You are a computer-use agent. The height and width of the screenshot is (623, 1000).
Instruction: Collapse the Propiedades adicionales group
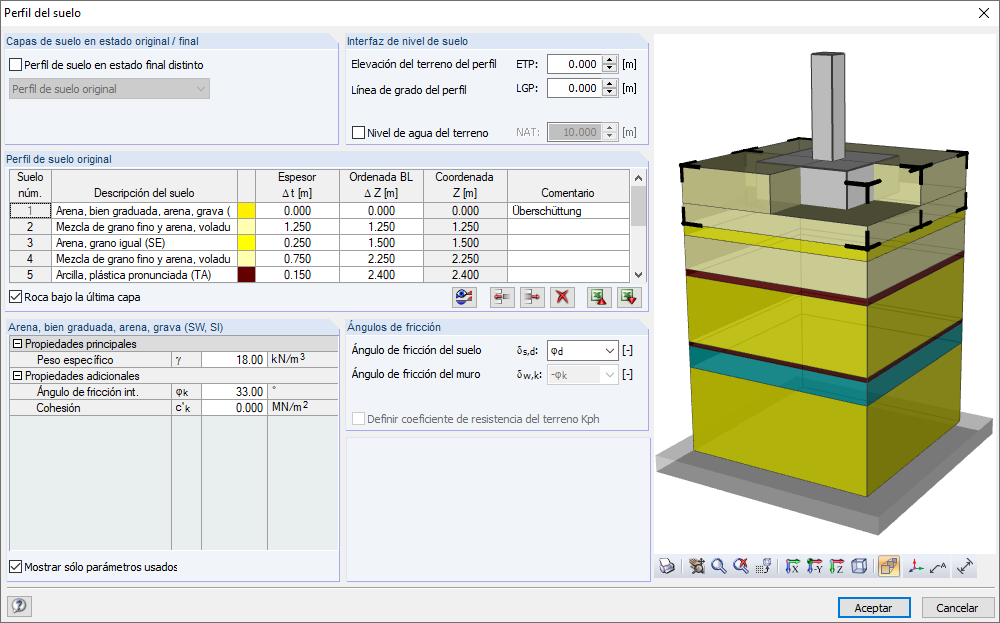tap(17, 376)
